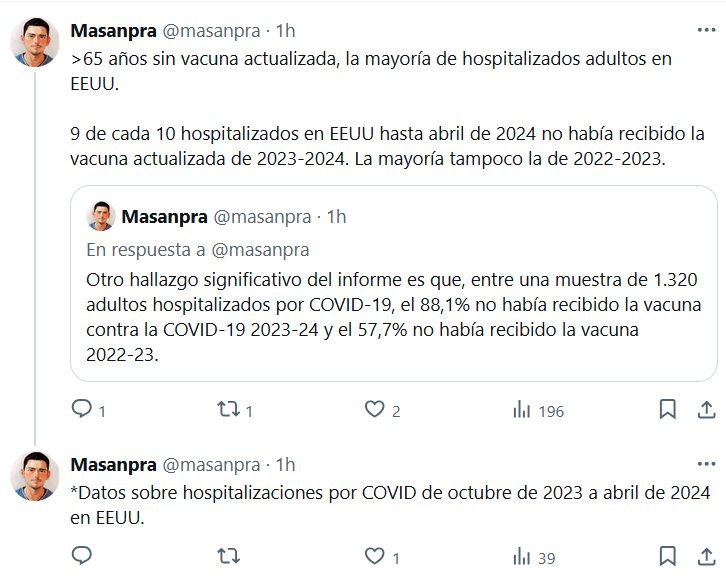
Task: Share the last tweet about EEUU data
Action: click(704, 557)
